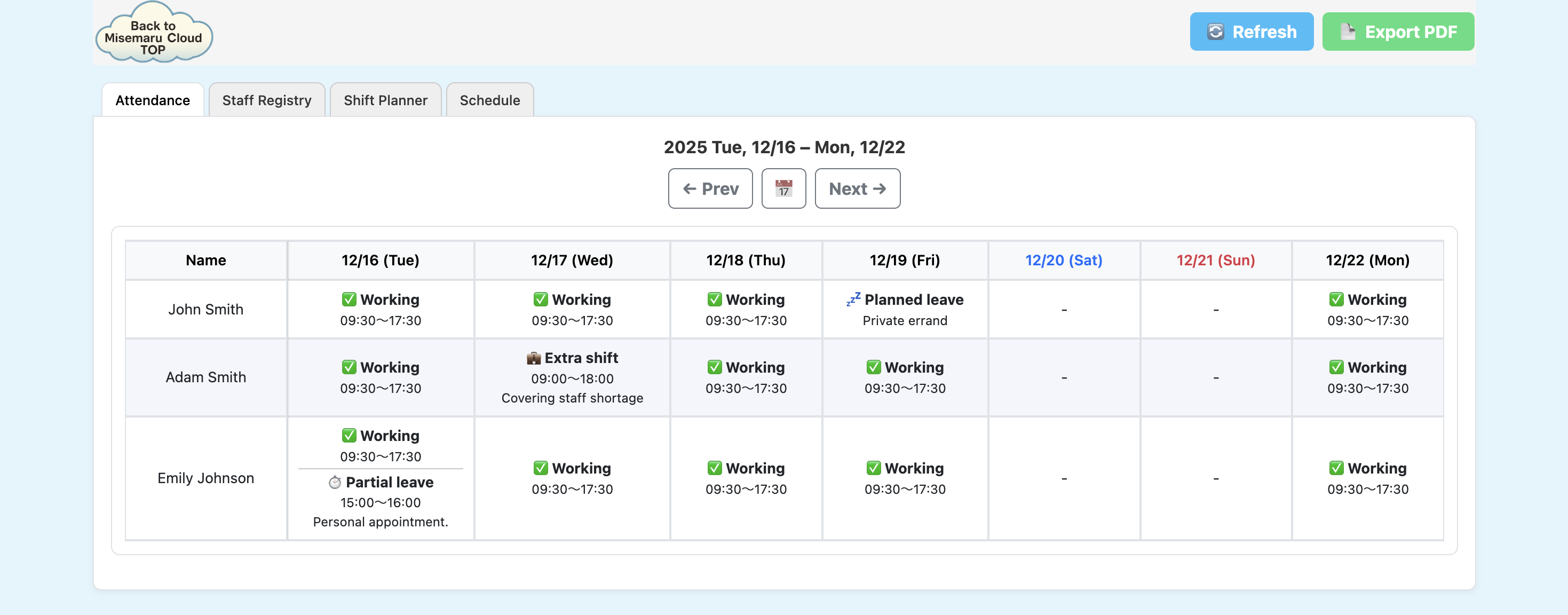This screenshot has width=1568, height=615.
Task: Click John Smith's Tuesday Working green checkmark
Action: pos(349,299)
